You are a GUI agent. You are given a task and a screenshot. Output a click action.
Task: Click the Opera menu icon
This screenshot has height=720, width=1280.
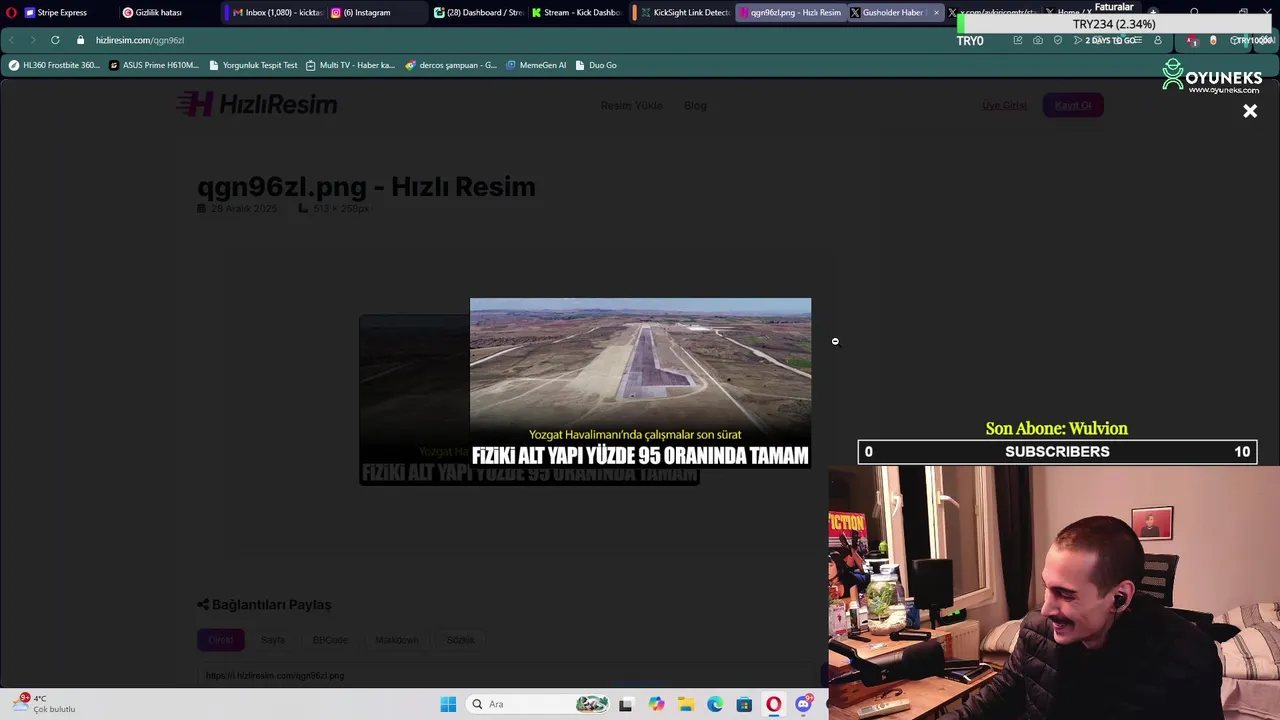[x=11, y=13]
